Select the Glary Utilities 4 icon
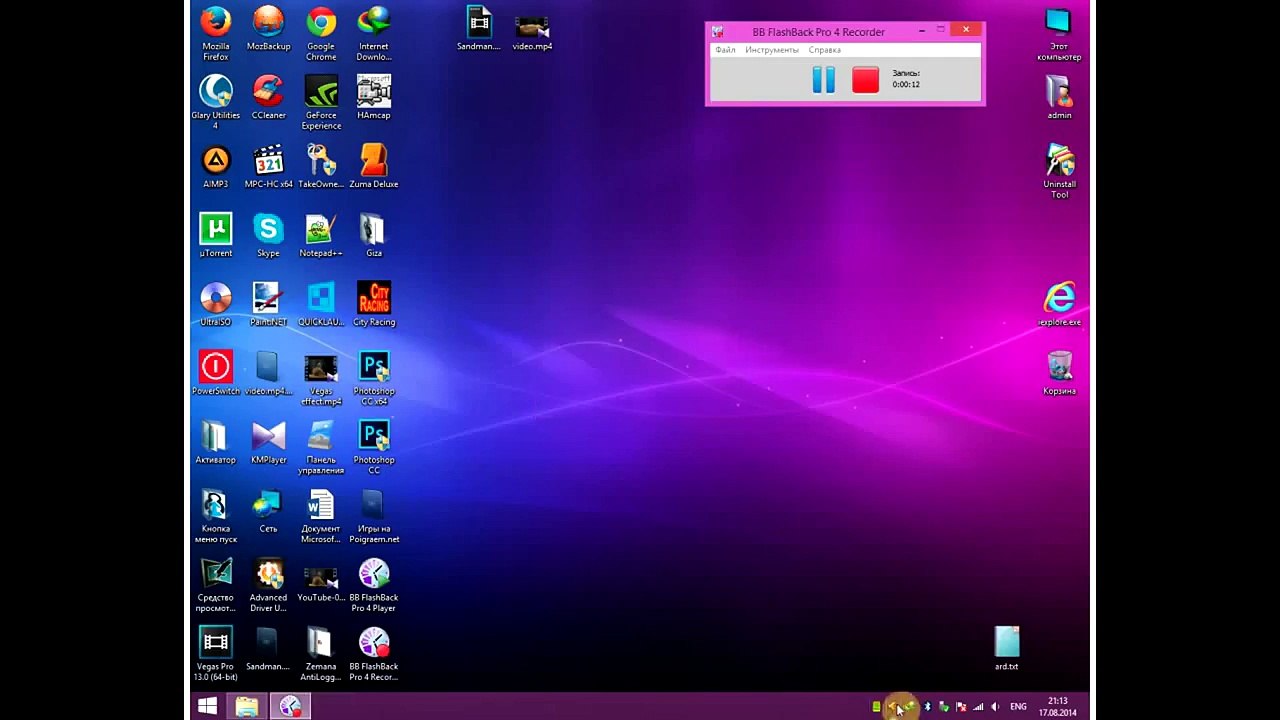This screenshot has height=720, width=1280. pyautogui.click(x=216, y=102)
